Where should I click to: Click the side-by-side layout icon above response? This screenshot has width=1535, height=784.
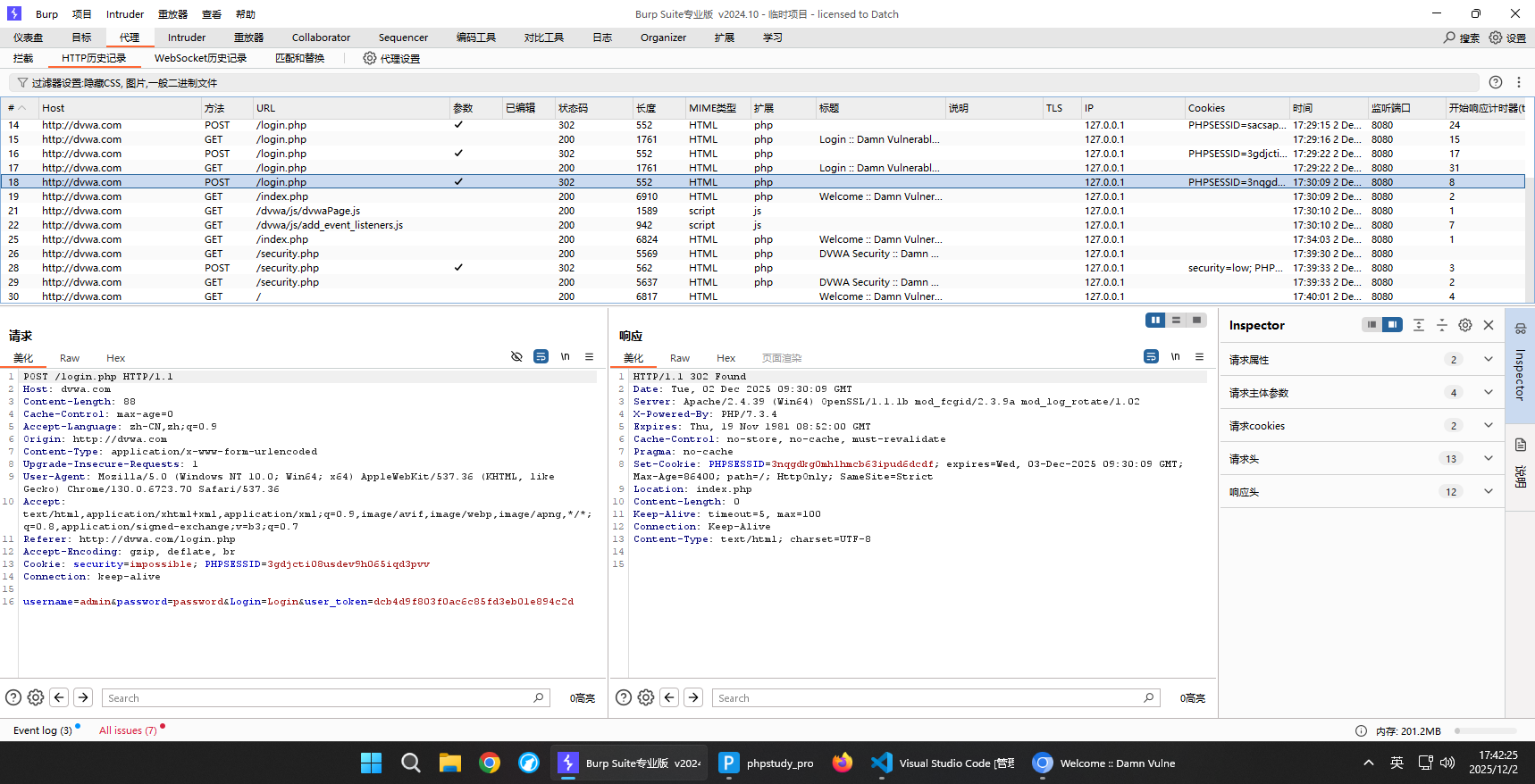pyautogui.click(x=1155, y=321)
